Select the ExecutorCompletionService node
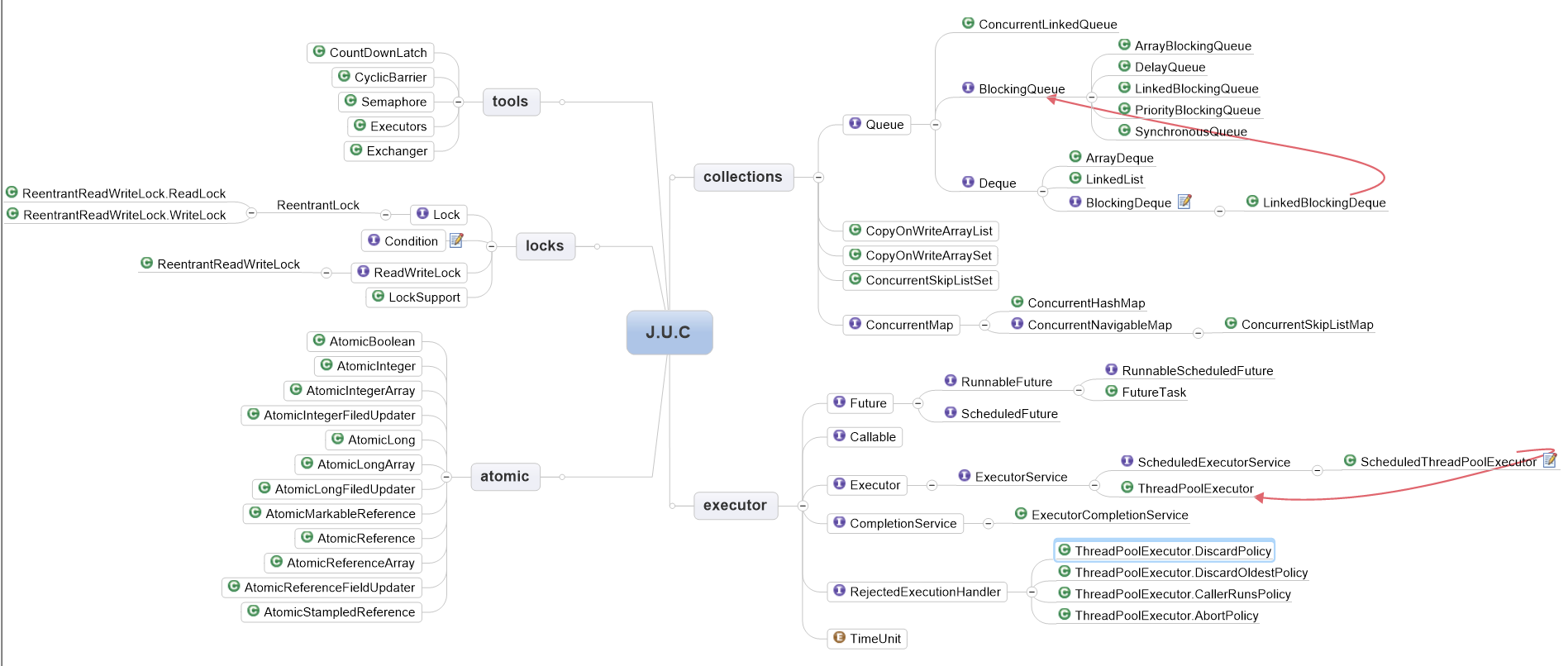Viewport: 1568px width, 666px height. pos(1101,515)
